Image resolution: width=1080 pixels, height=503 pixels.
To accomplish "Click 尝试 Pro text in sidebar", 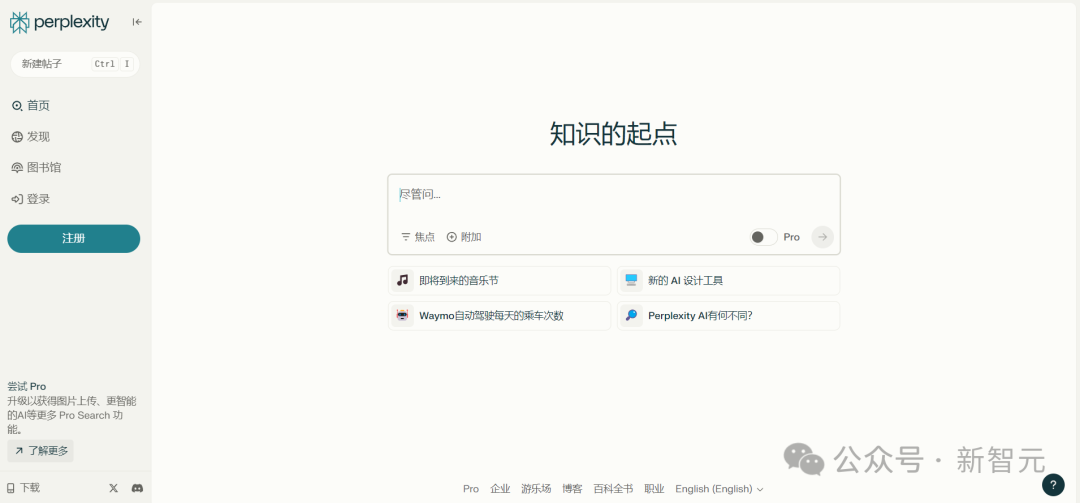I will point(27,387).
